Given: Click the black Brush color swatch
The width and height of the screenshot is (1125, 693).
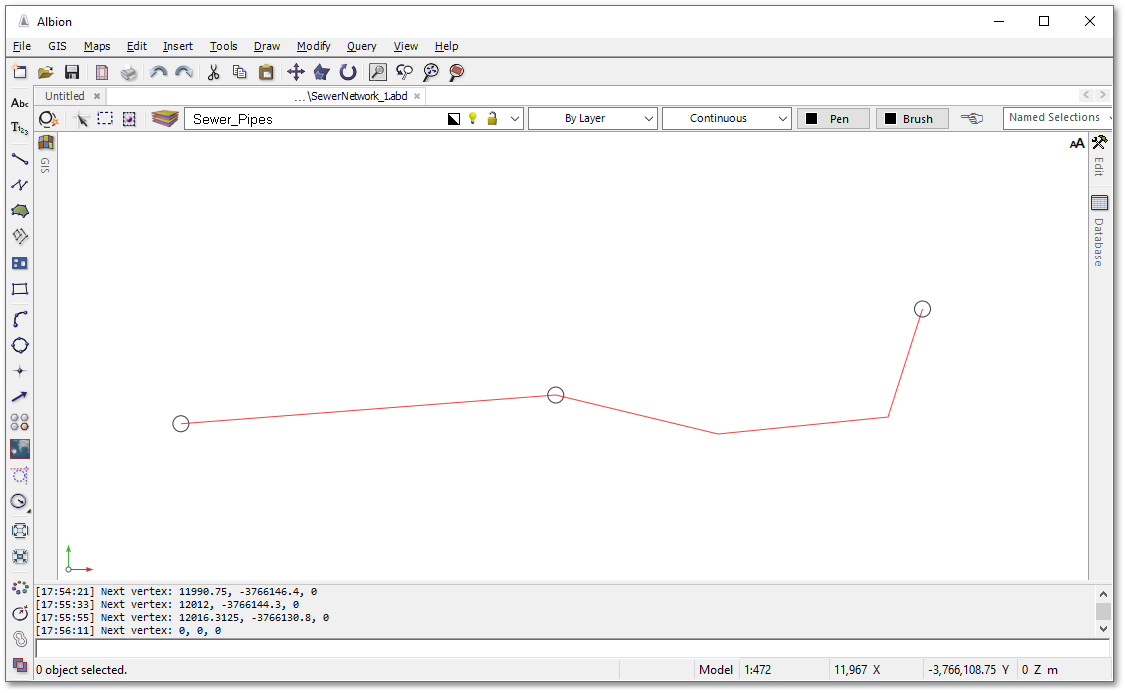Looking at the screenshot, I should click(x=890, y=118).
